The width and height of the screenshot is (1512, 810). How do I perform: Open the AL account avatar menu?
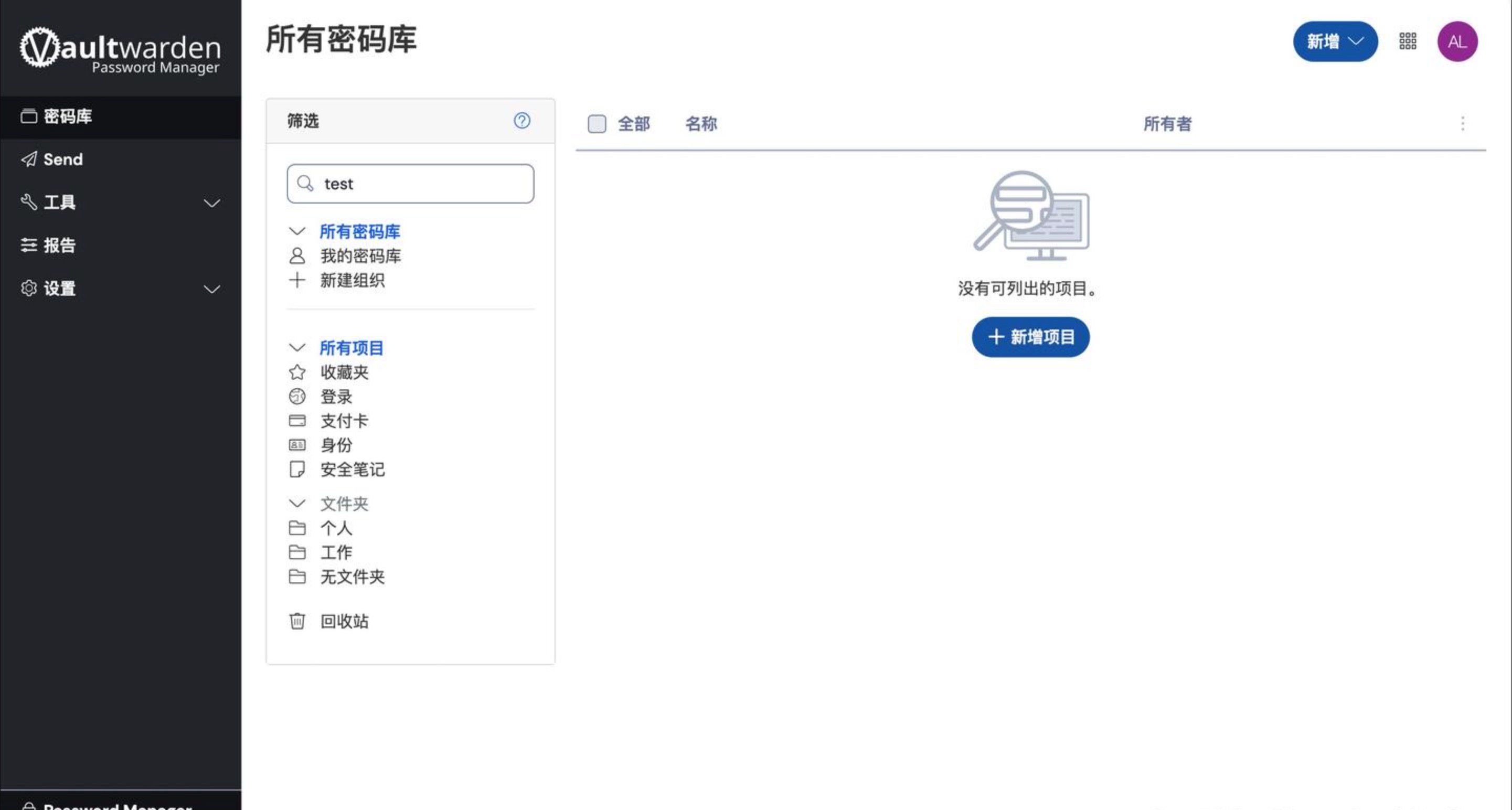pyautogui.click(x=1457, y=41)
